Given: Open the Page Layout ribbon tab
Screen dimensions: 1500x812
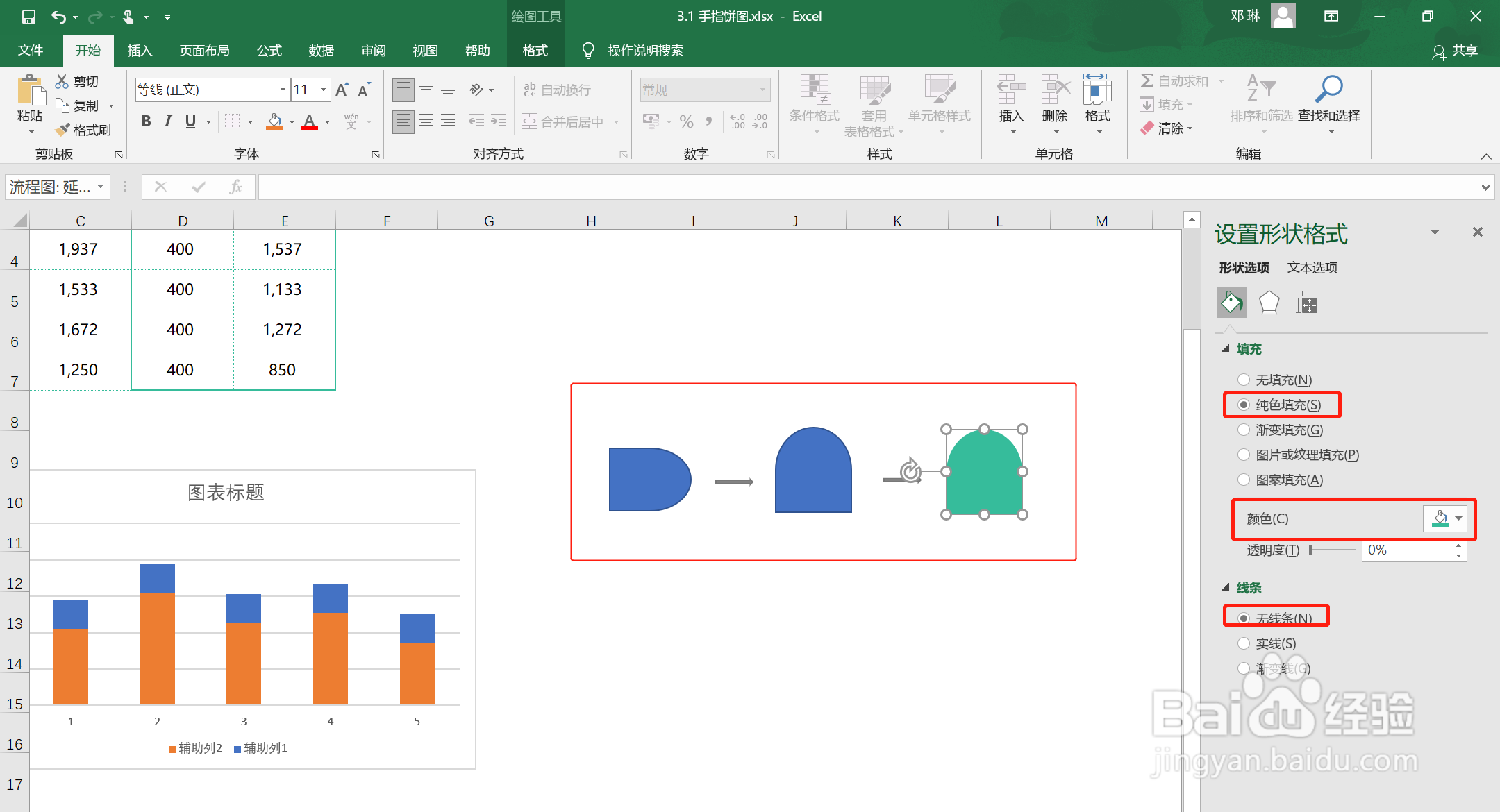Looking at the screenshot, I should tap(204, 51).
